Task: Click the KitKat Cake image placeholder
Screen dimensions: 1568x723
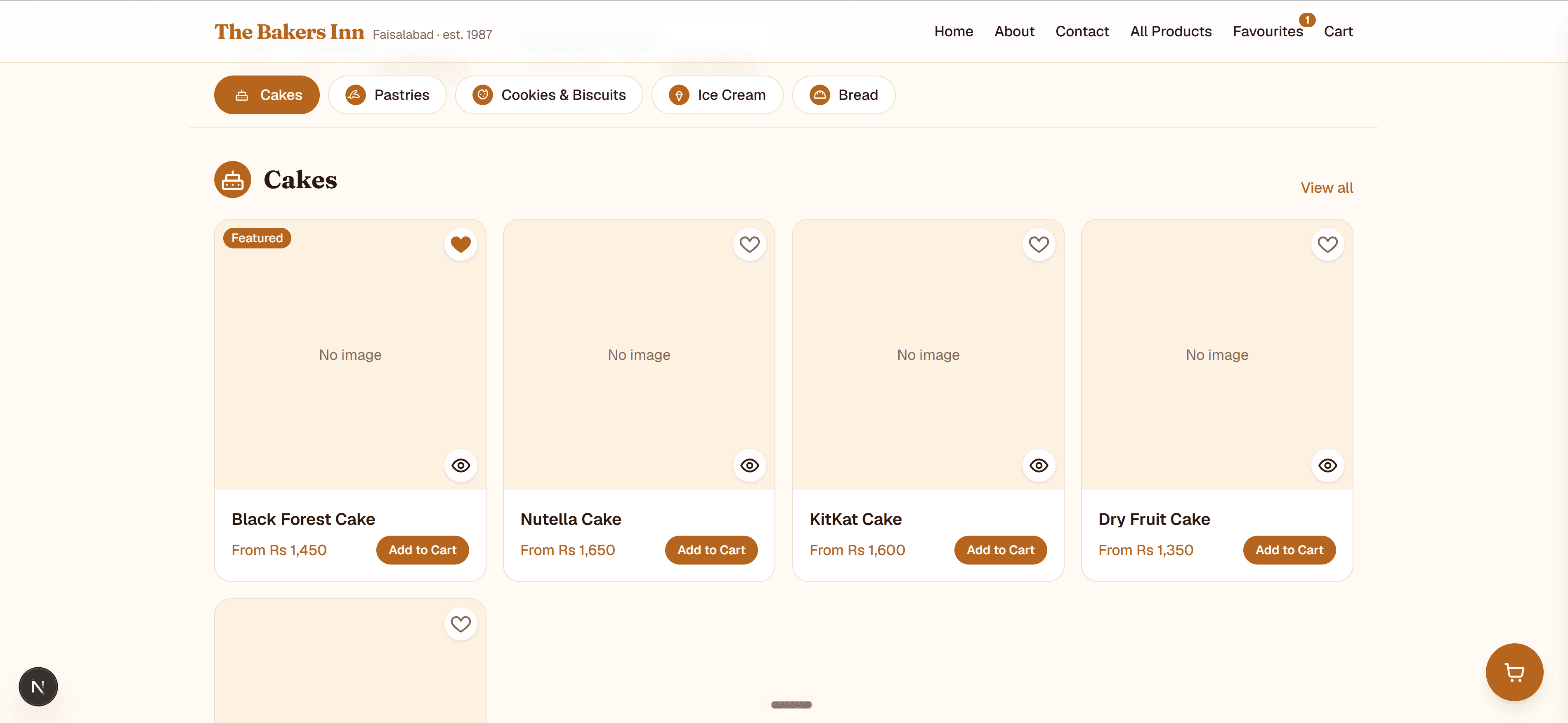Action: [928, 355]
